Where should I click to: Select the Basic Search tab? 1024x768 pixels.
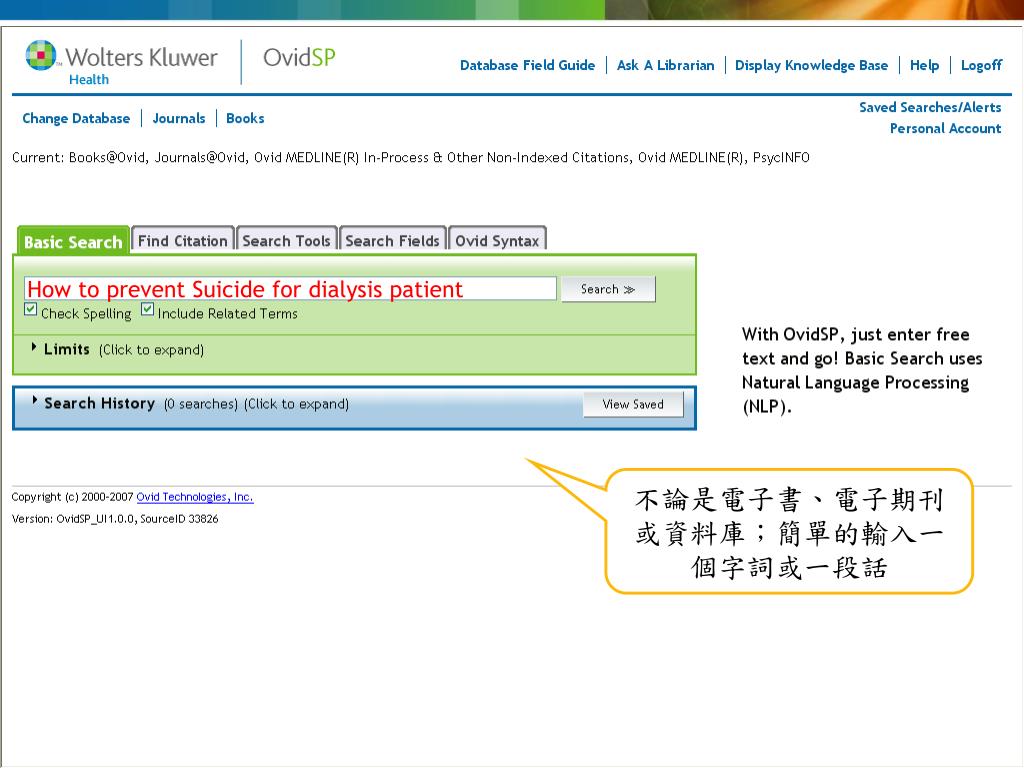coord(73,242)
